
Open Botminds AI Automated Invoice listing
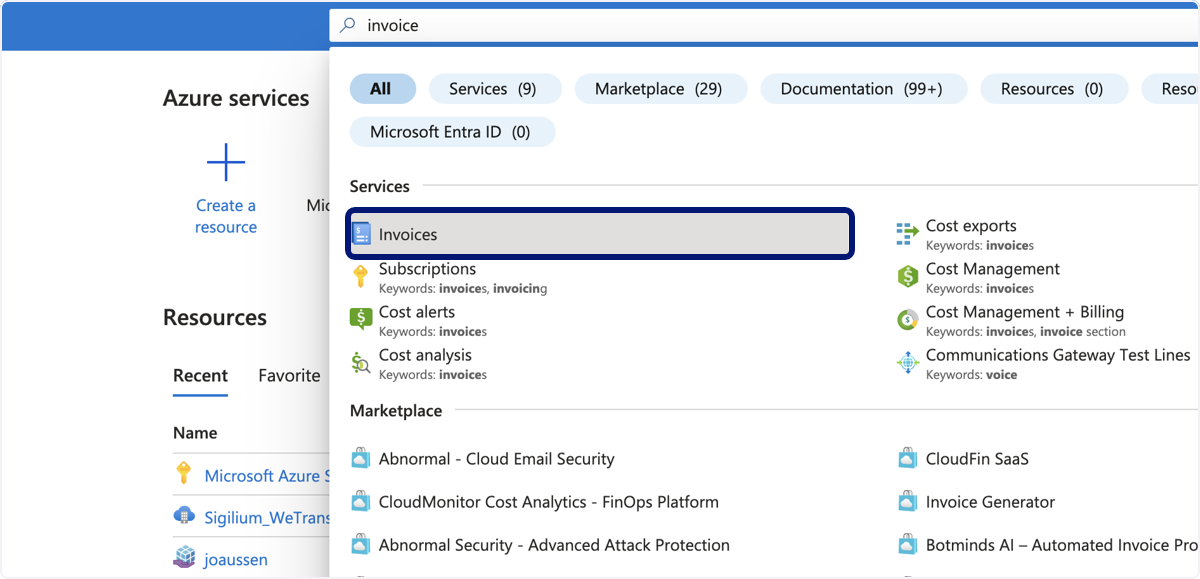(x=1062, y=545)
